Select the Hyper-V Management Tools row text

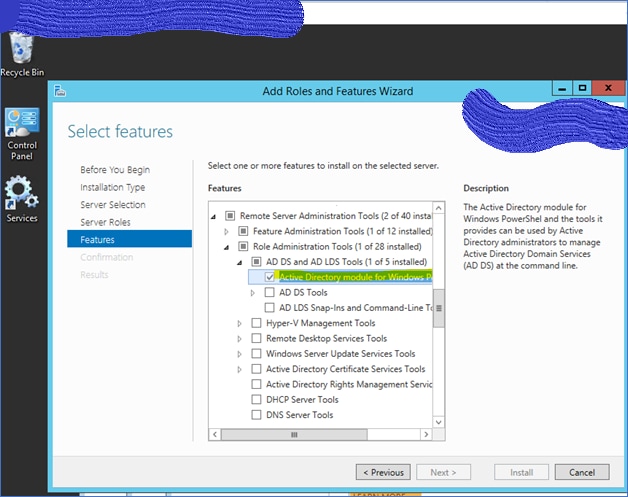point(321,323)
